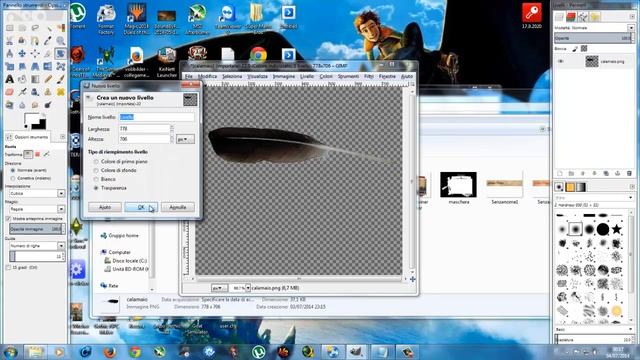Image resolution: width=640 pixels, height=360 pixels.
Task: Toggle the 15 gradi checkbox
Action: pyautogui.click(x=8, y=267)
